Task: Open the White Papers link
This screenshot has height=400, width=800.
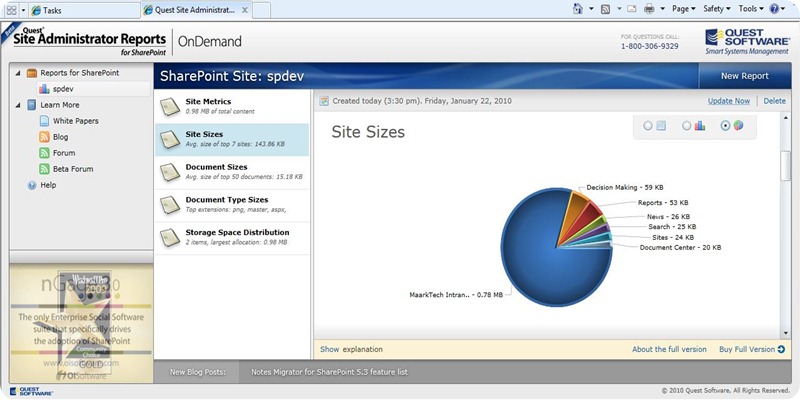Action: (76, 121)
